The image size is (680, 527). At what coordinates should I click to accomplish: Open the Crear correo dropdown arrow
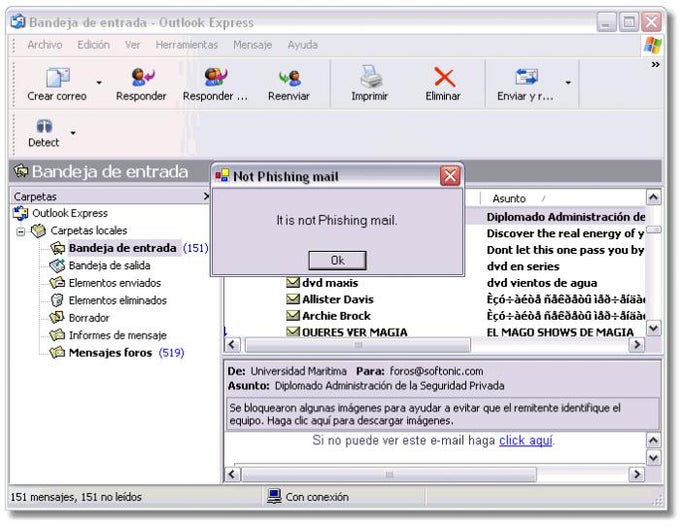[x=99, y=82]
